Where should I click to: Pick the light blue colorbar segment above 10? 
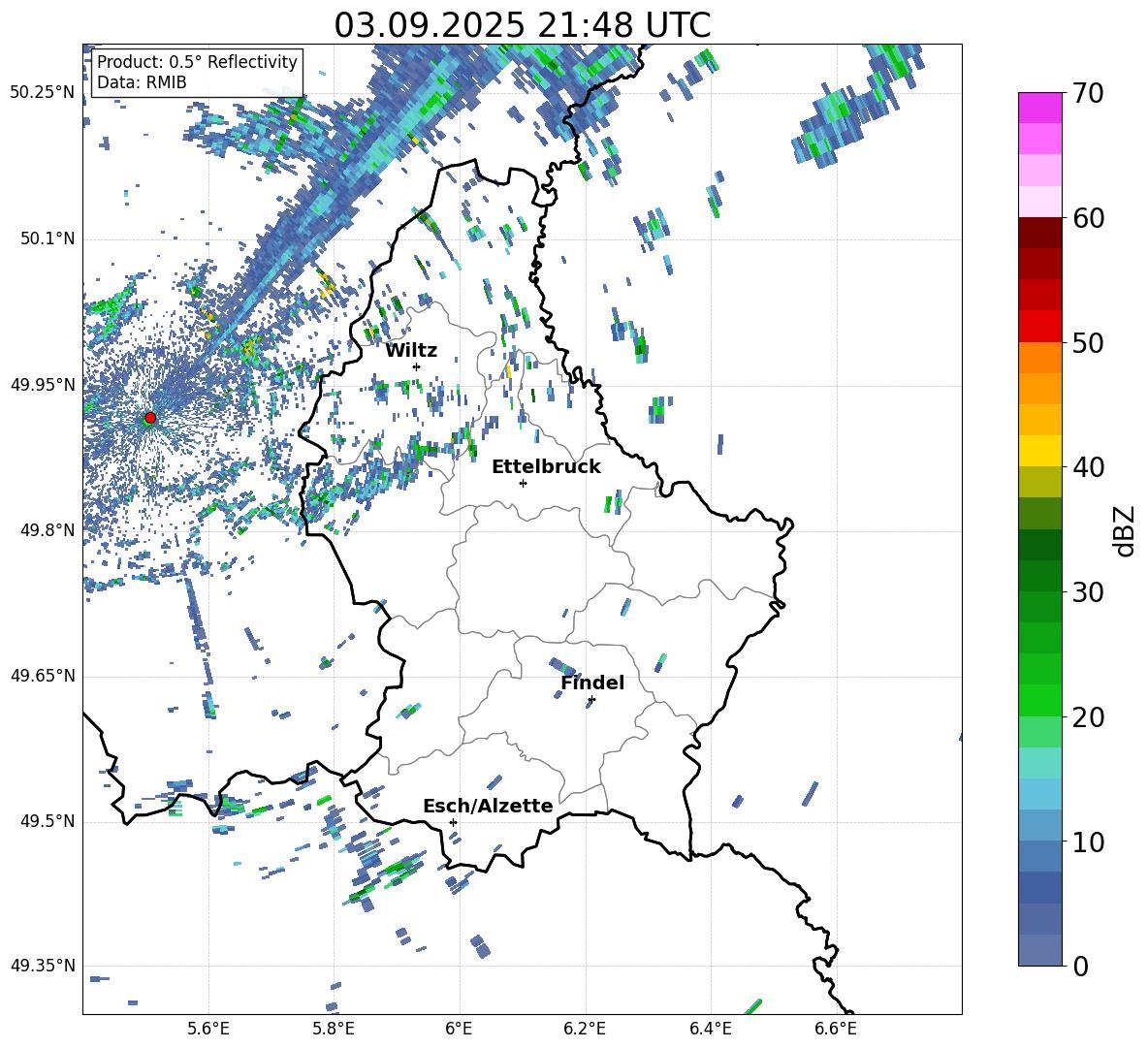tap(1040, 826)
